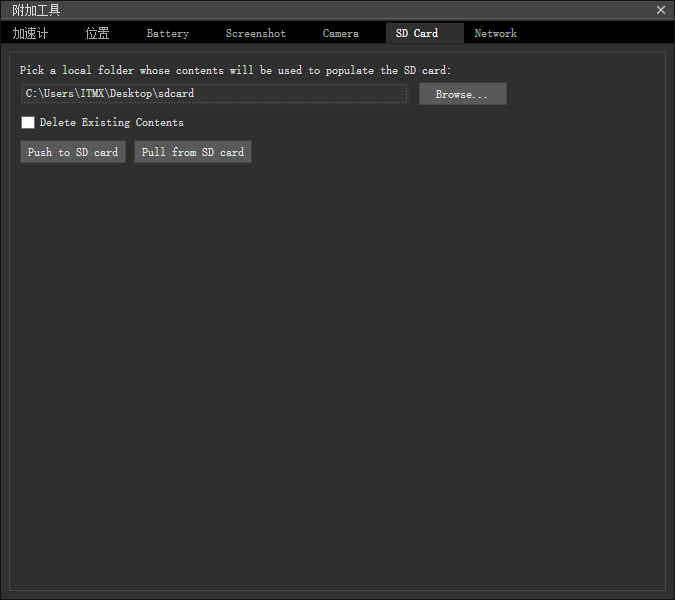Click the "Delete Existing Contents" label text

click(112, 123)
